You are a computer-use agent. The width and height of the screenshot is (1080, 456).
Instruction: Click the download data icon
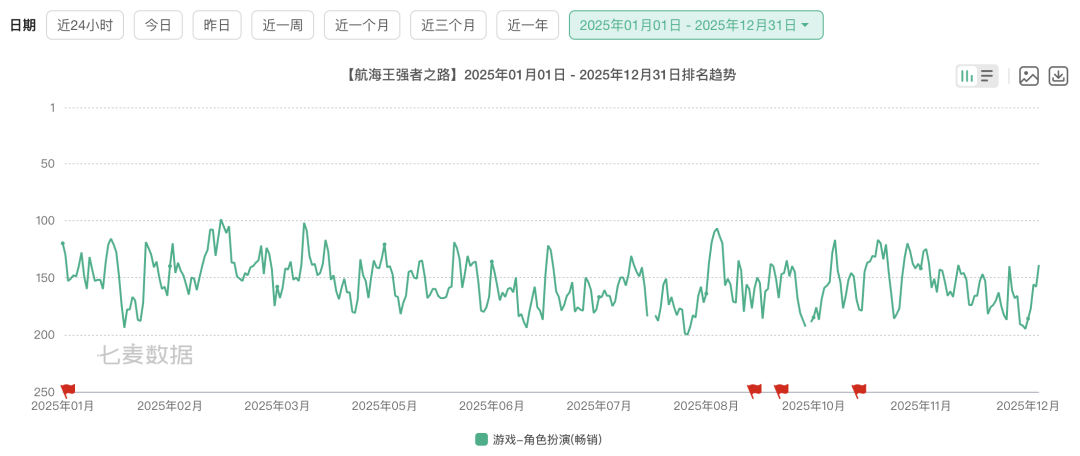1058,76
